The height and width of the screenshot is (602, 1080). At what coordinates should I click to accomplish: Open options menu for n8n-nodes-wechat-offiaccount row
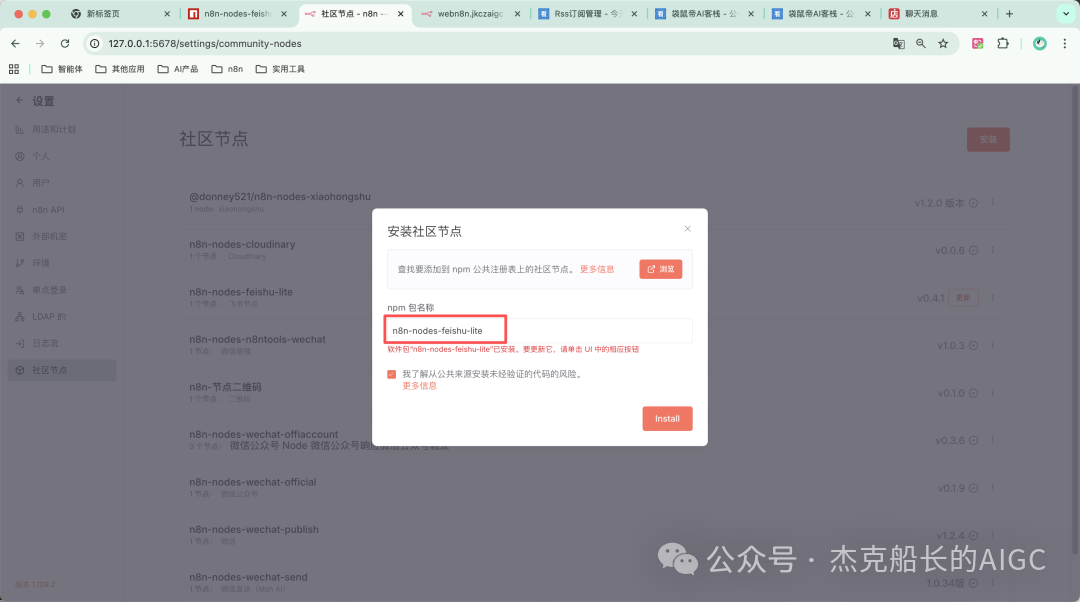pyautogui.click(x=993, y=440)
